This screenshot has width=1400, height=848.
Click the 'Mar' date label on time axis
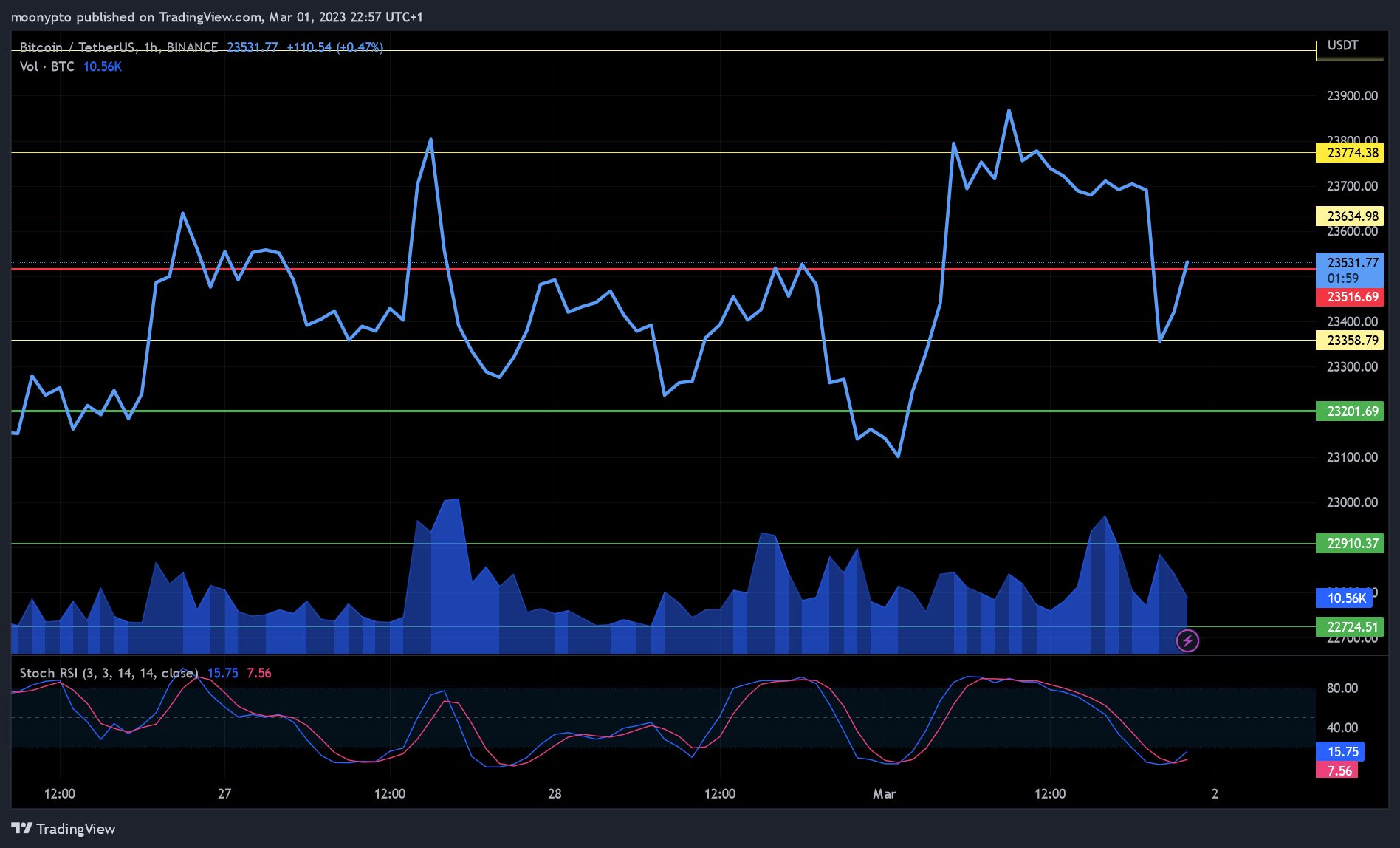pyautogui.click(x=884, y=794)
